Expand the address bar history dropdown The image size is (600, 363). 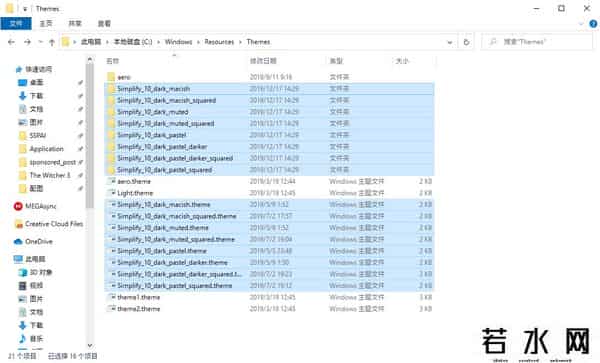pyautogui.click(x=450, y=42)
